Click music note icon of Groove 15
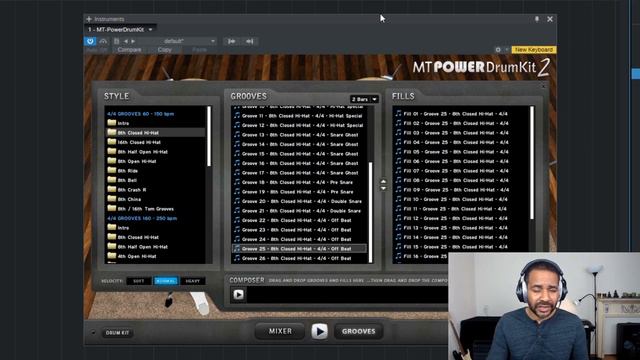Screen dimensions: 640x360 tap(237, 153)
